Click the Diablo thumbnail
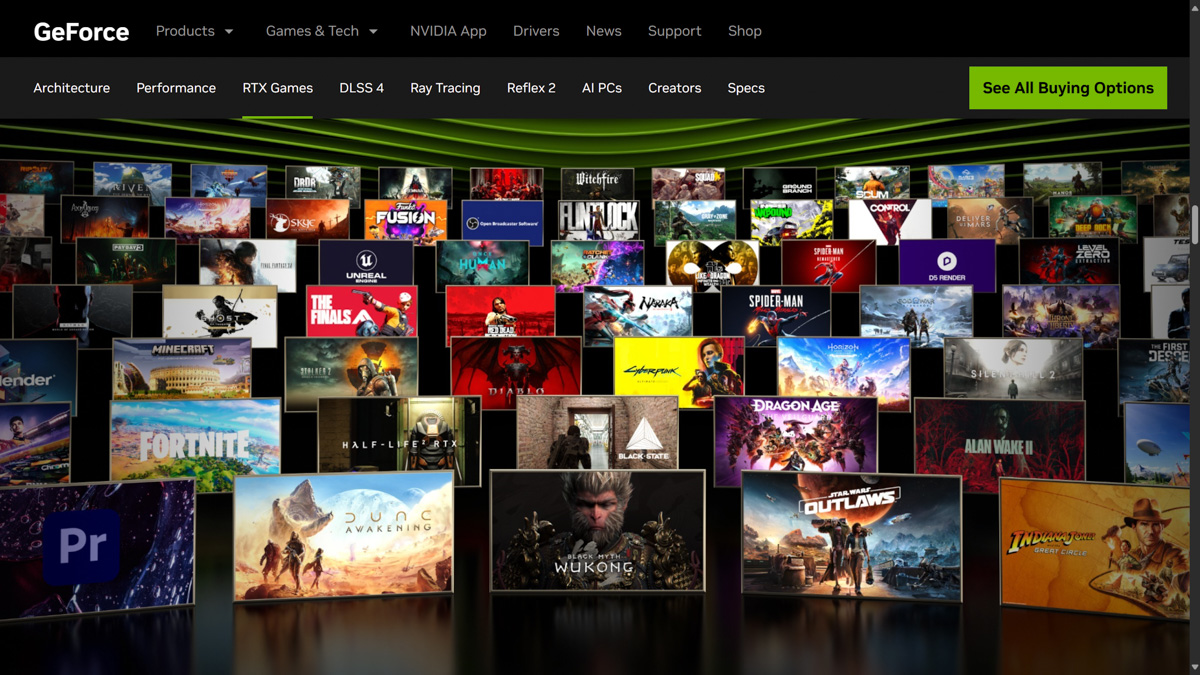 point(515,370)
